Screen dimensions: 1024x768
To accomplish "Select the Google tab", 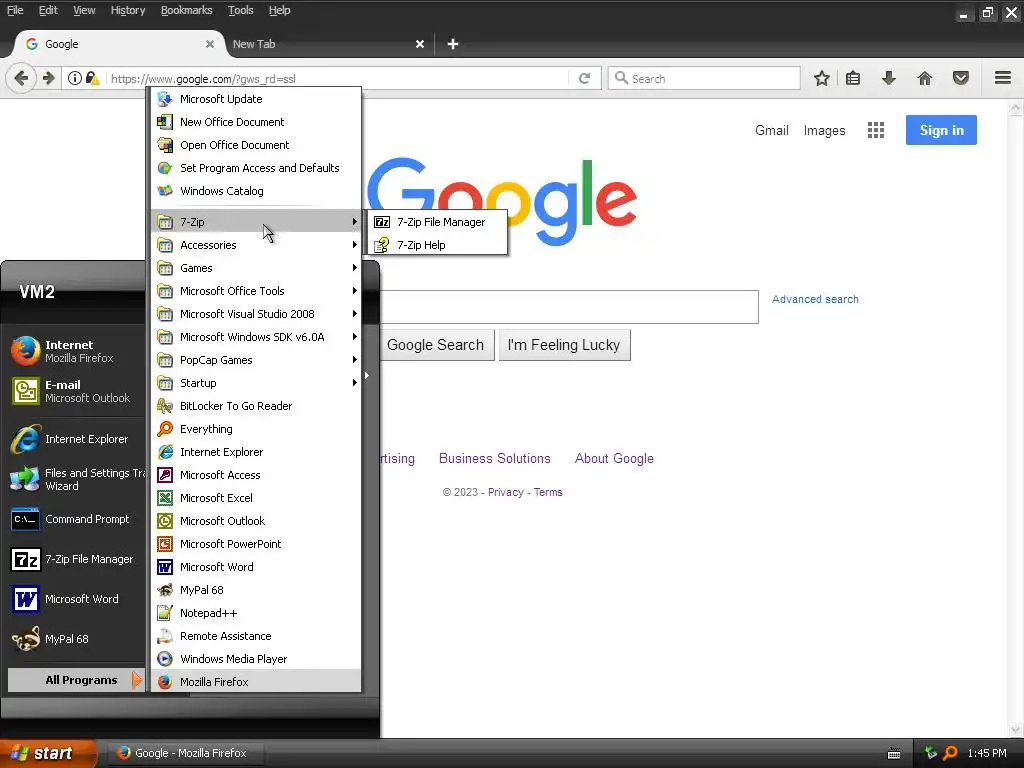I will point(118,44).
